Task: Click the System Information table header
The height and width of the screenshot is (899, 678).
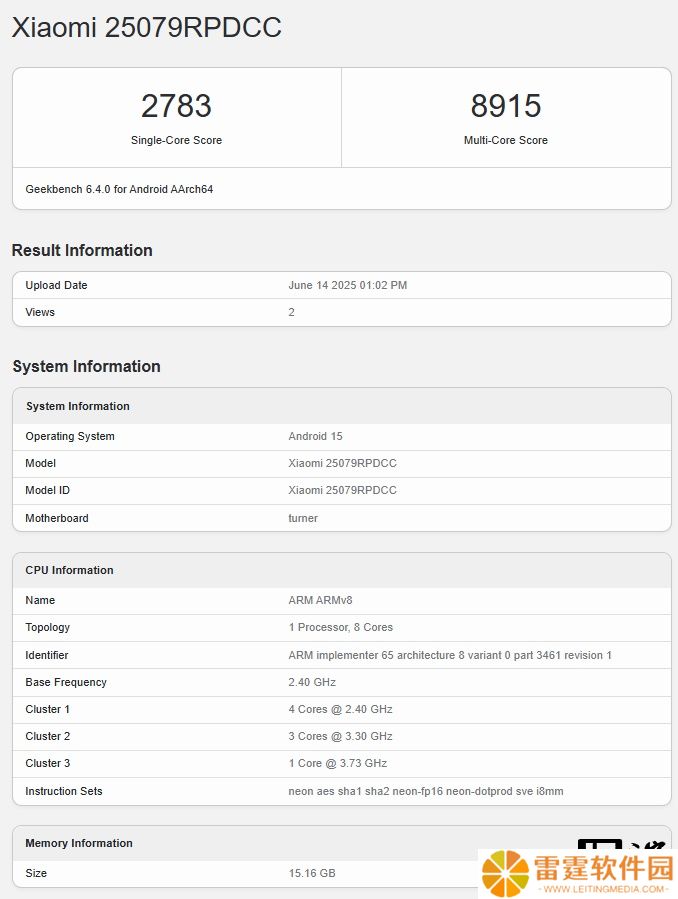Action: [78, 406]
